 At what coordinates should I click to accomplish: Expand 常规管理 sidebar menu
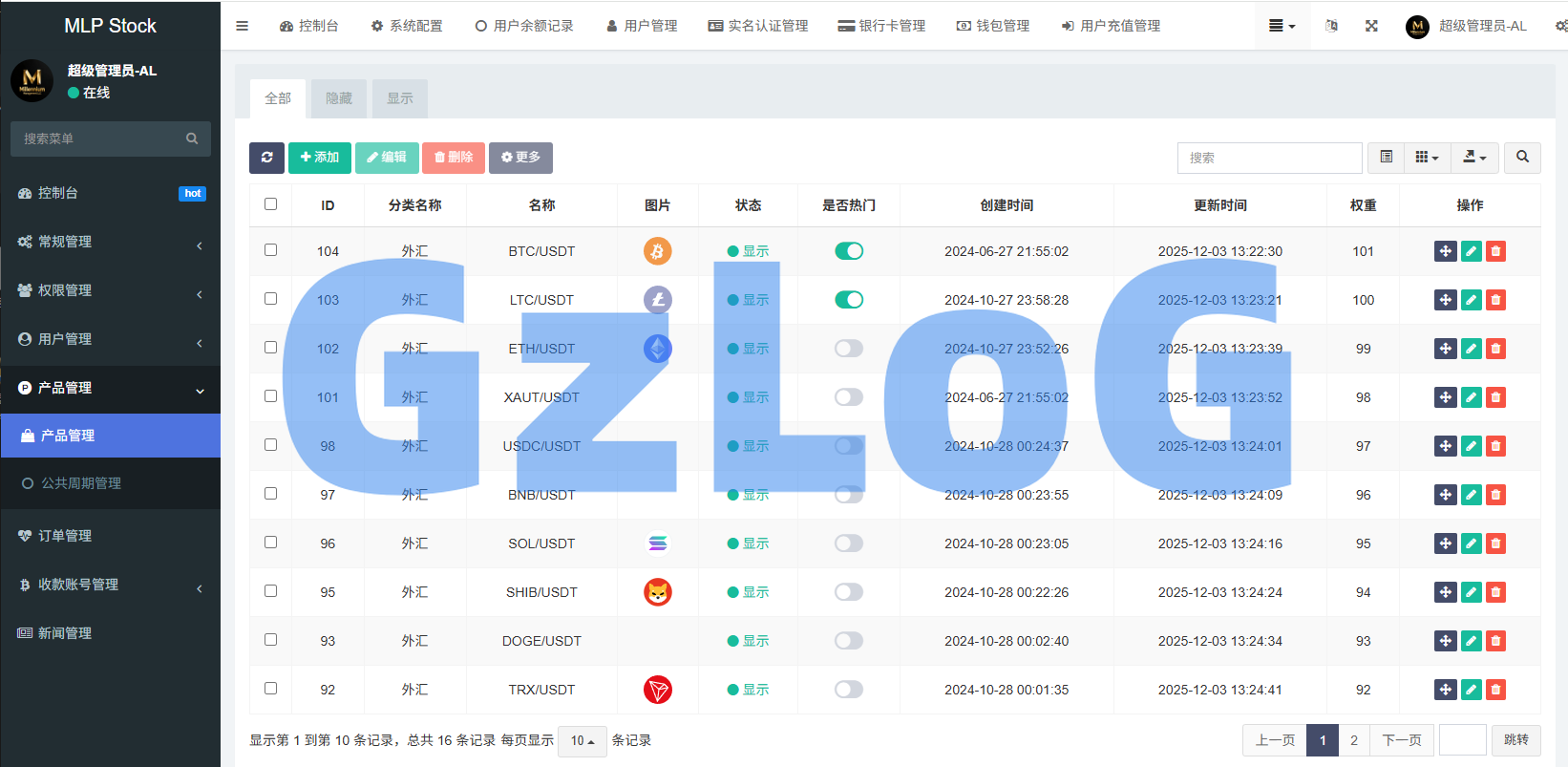110,242
